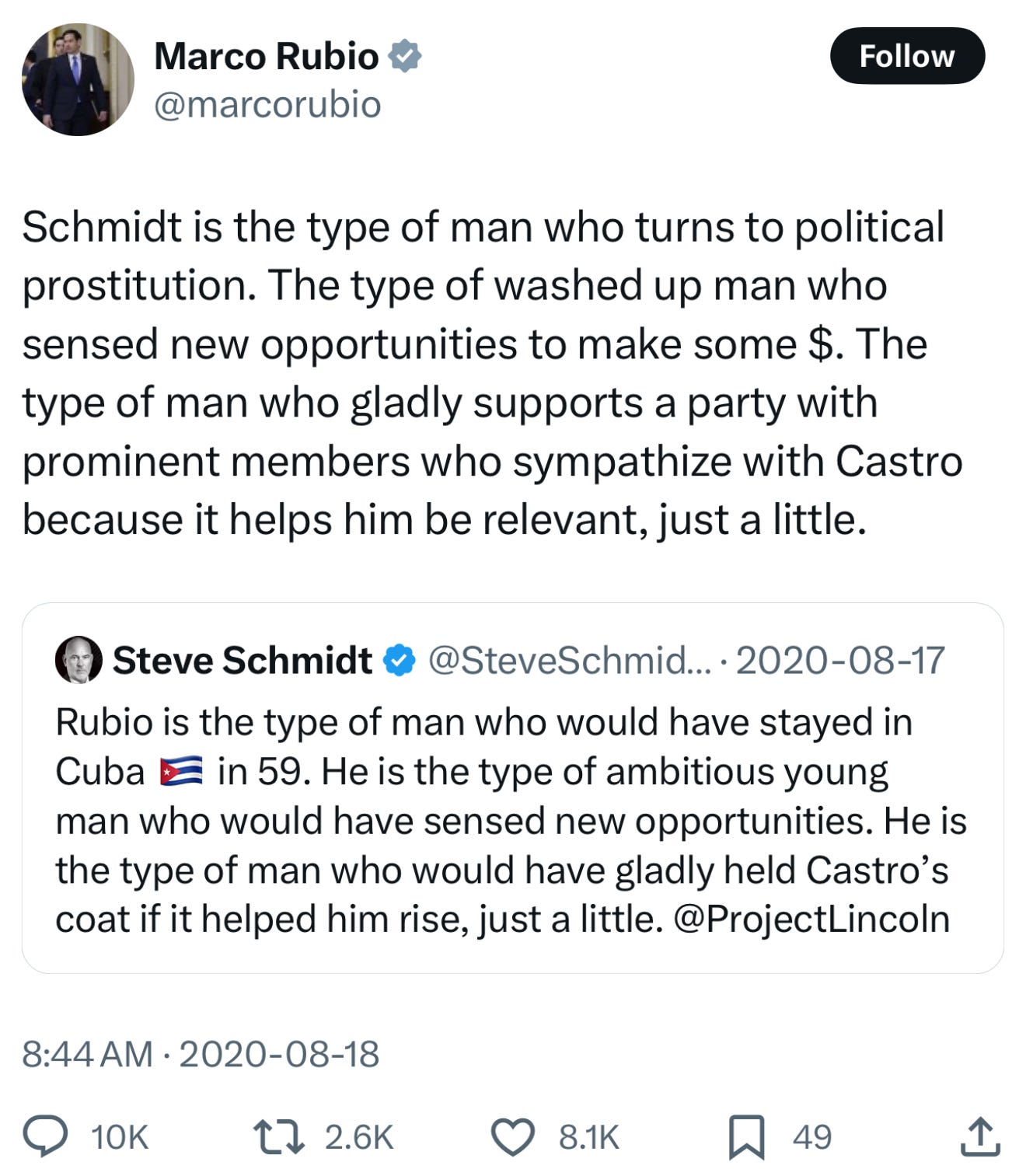Click the reply speech bubble icon
The image size is (1026, 1176).
click(47, 1136)
